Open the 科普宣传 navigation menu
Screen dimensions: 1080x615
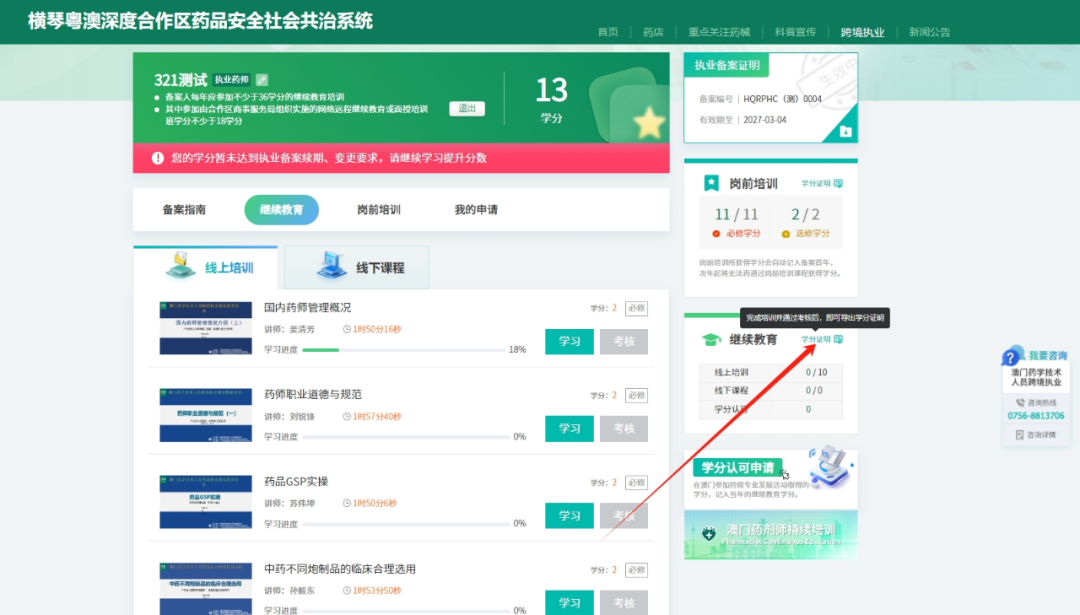795,31
